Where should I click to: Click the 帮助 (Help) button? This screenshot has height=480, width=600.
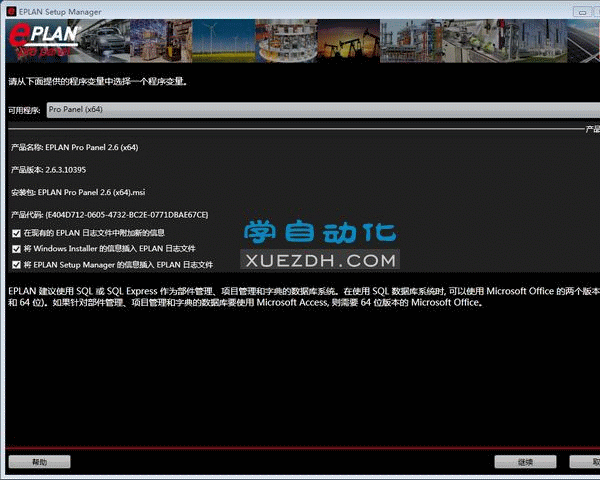[39, 462]
